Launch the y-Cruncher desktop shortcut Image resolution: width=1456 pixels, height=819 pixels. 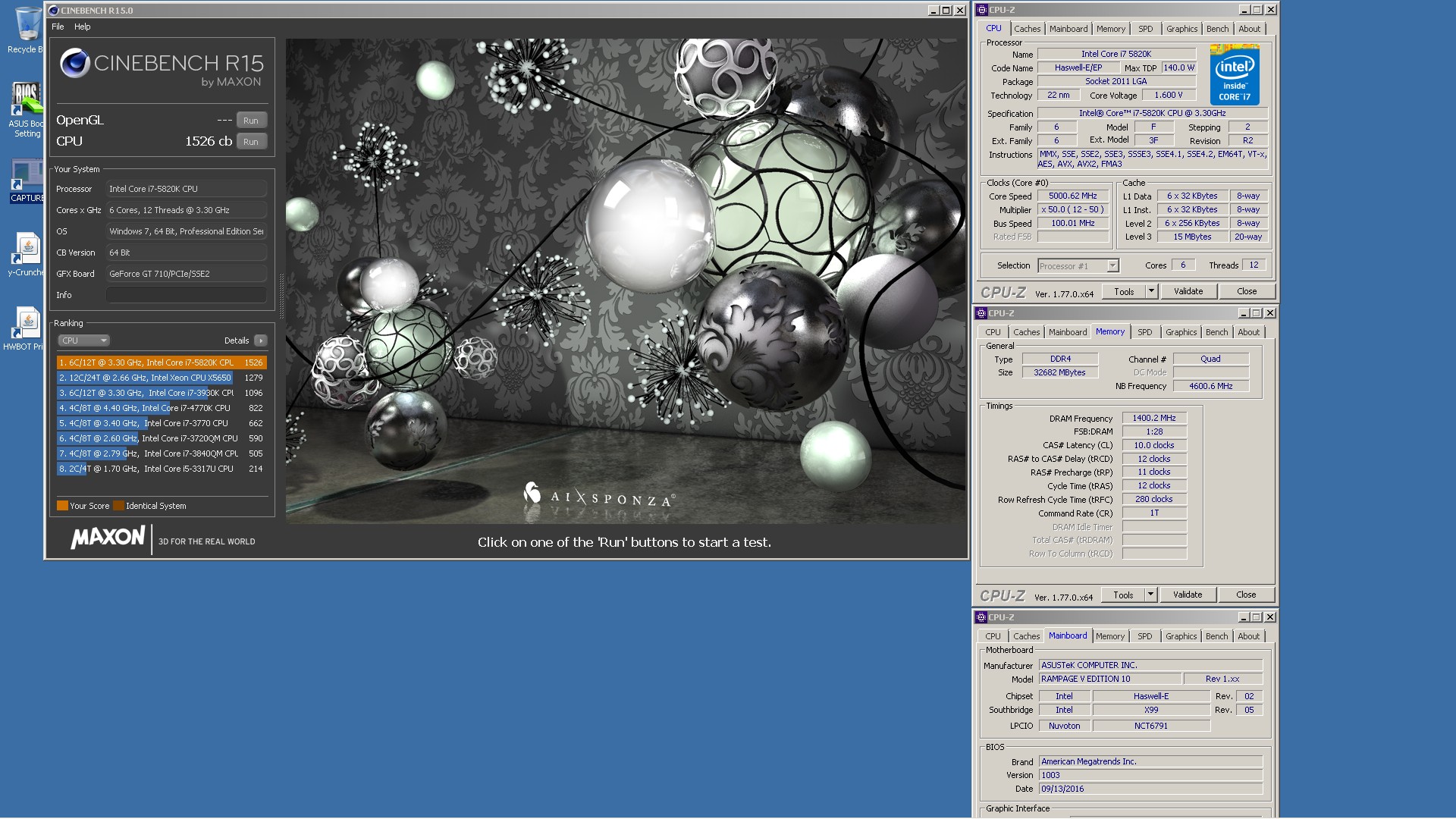pyautogui.click(x=26, y=254)
